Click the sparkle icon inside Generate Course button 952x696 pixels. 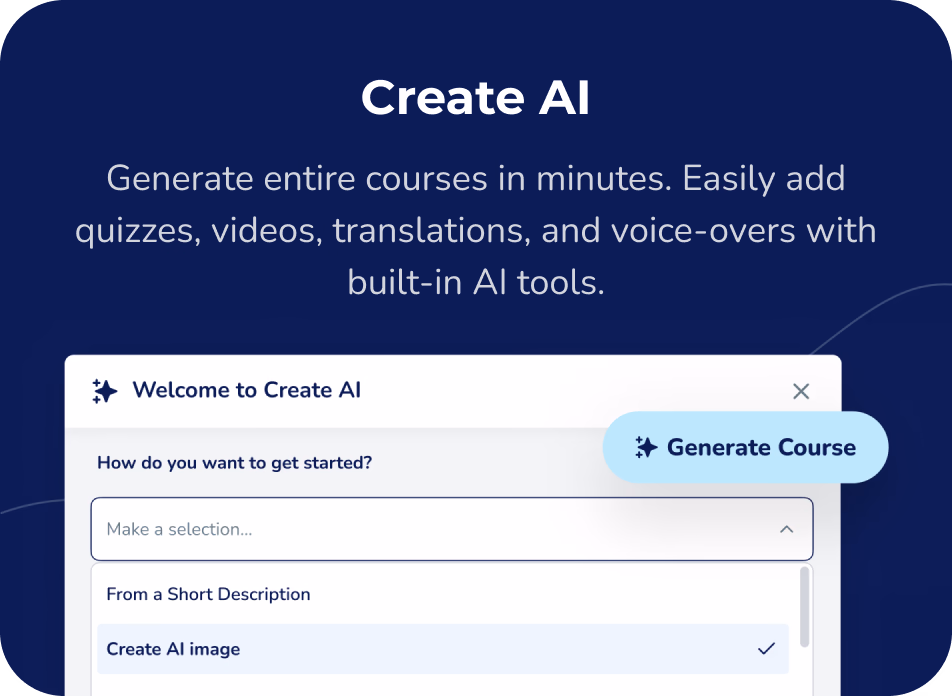point(647,447)
